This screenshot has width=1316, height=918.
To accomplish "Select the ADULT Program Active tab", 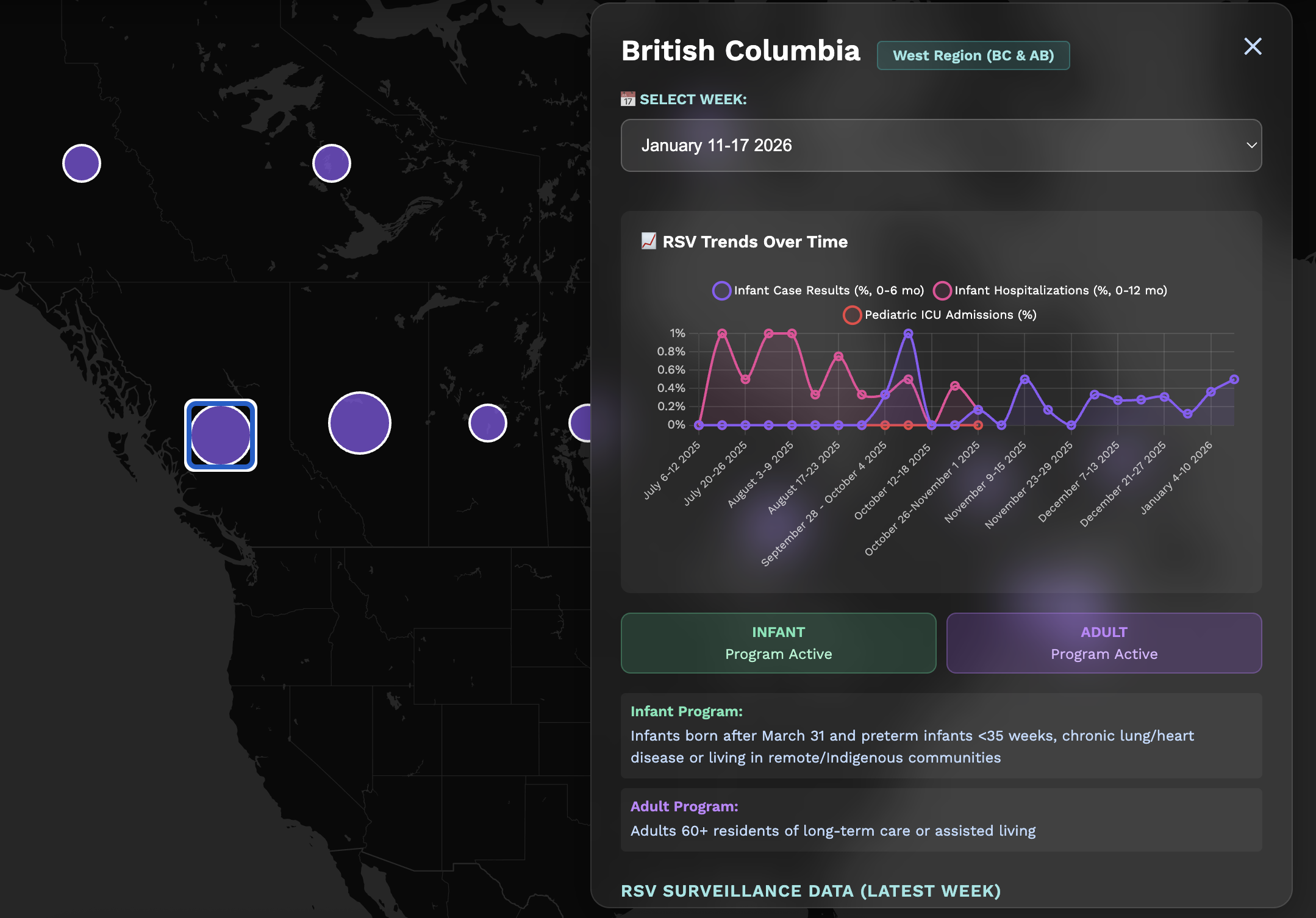I will point(1104,643).
